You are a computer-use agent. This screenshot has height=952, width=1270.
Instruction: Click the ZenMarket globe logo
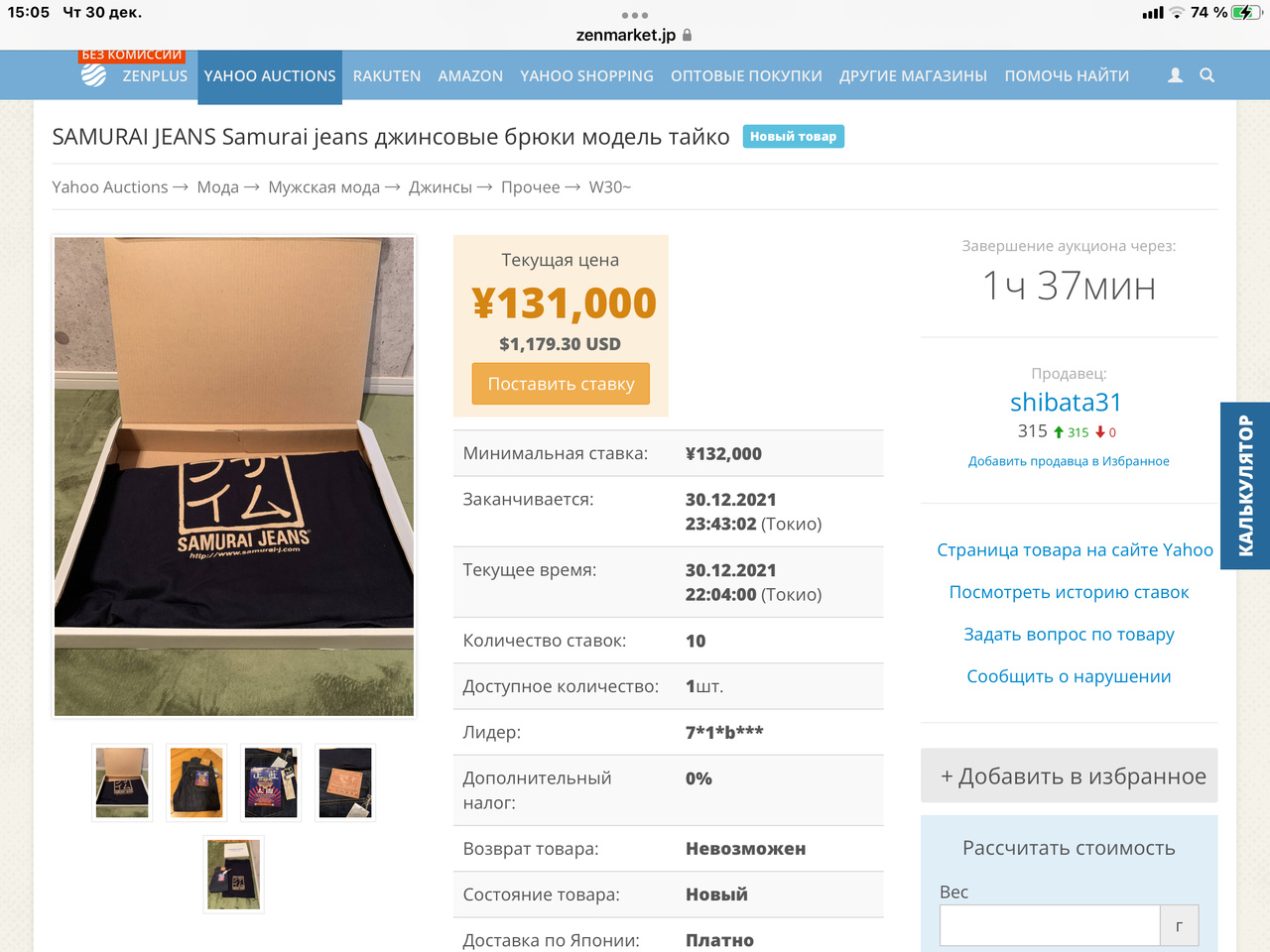(x=93, y=75)
